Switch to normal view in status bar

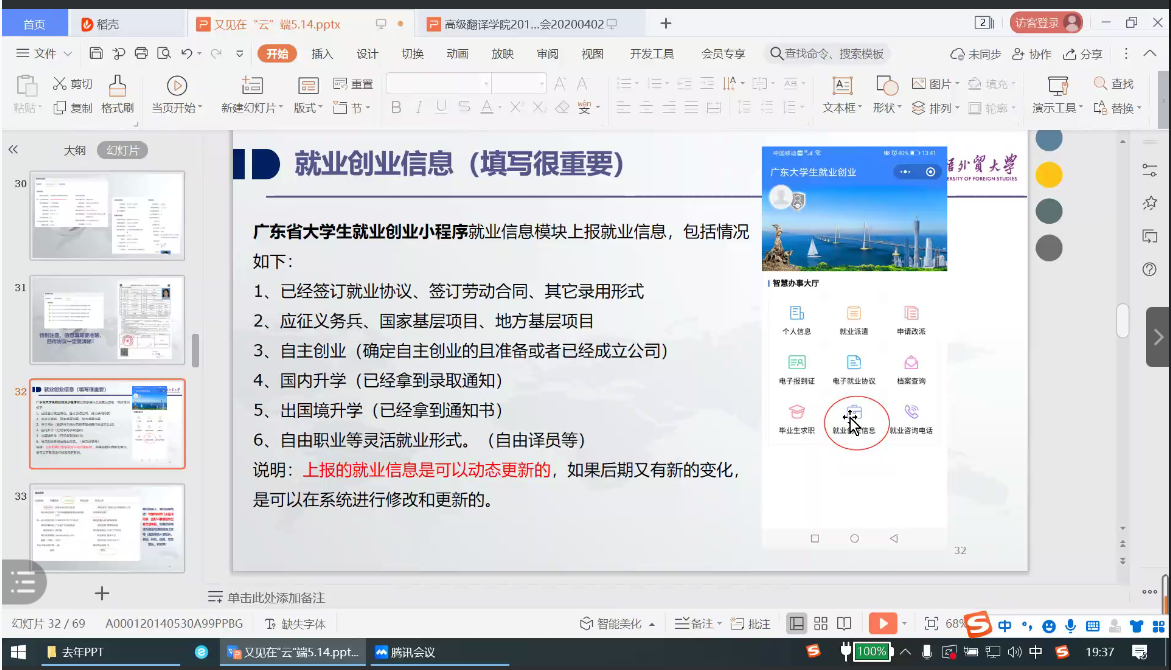[796, 623]
